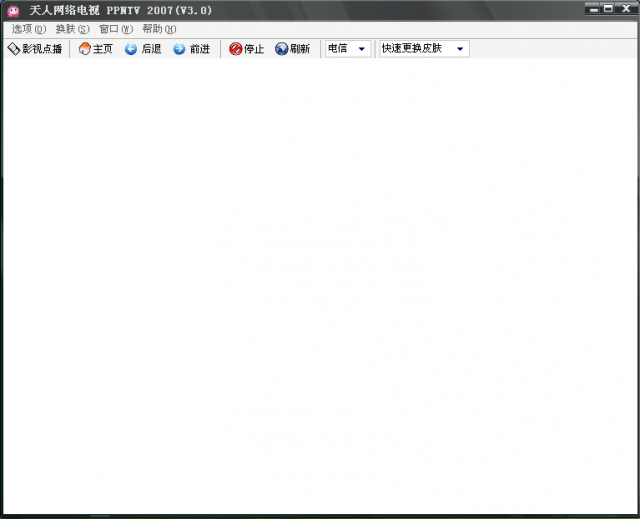Minimize the PPMTV window
This screenshot has height=519, width=640.
[592, 9]
